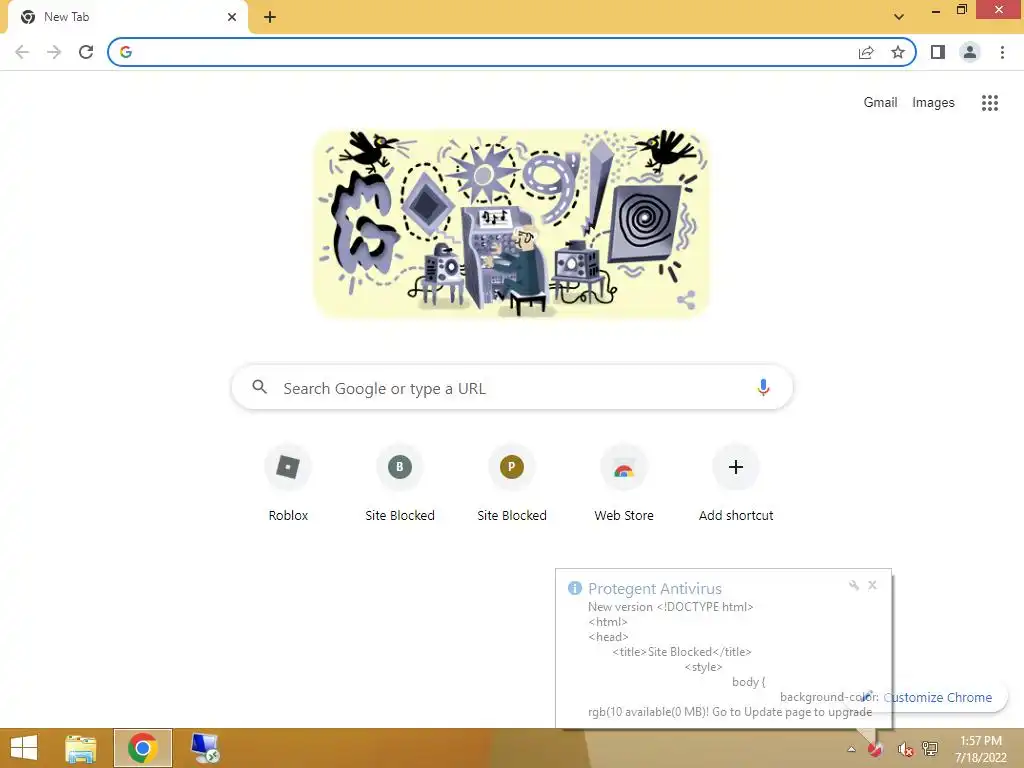1024x768 pixels.
Task: Click the notification info icon
Action: tap(575, 588)
